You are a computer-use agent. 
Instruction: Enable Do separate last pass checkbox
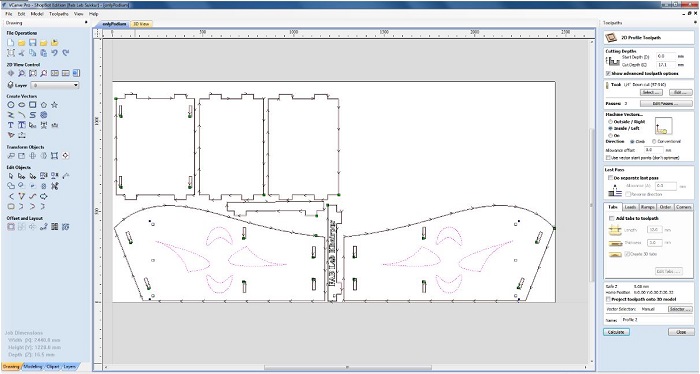click(x=610, y=178)
